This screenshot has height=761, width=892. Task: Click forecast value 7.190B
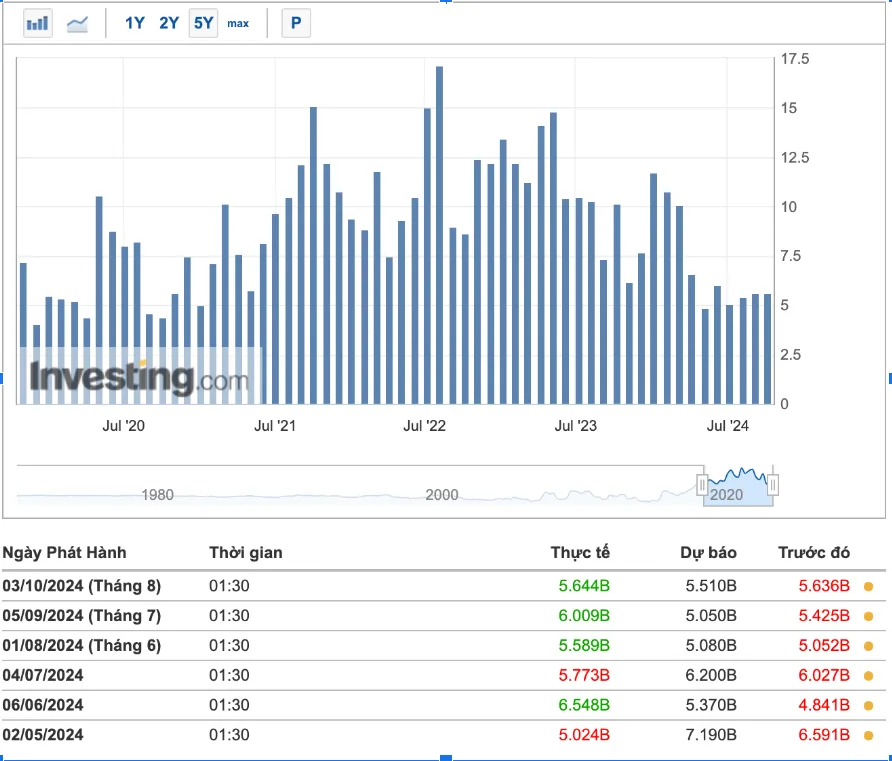[x=711, y=735]
